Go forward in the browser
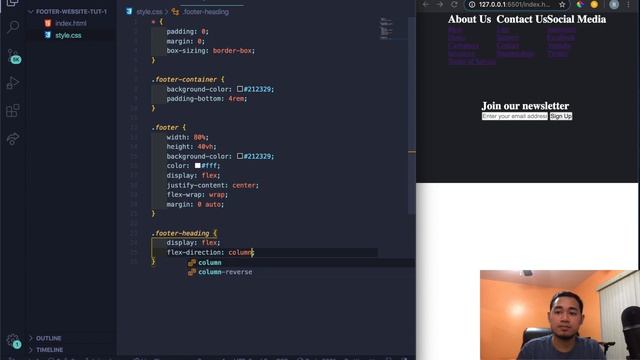Viewport: 640px width, 360px height. tap(439, 4)
